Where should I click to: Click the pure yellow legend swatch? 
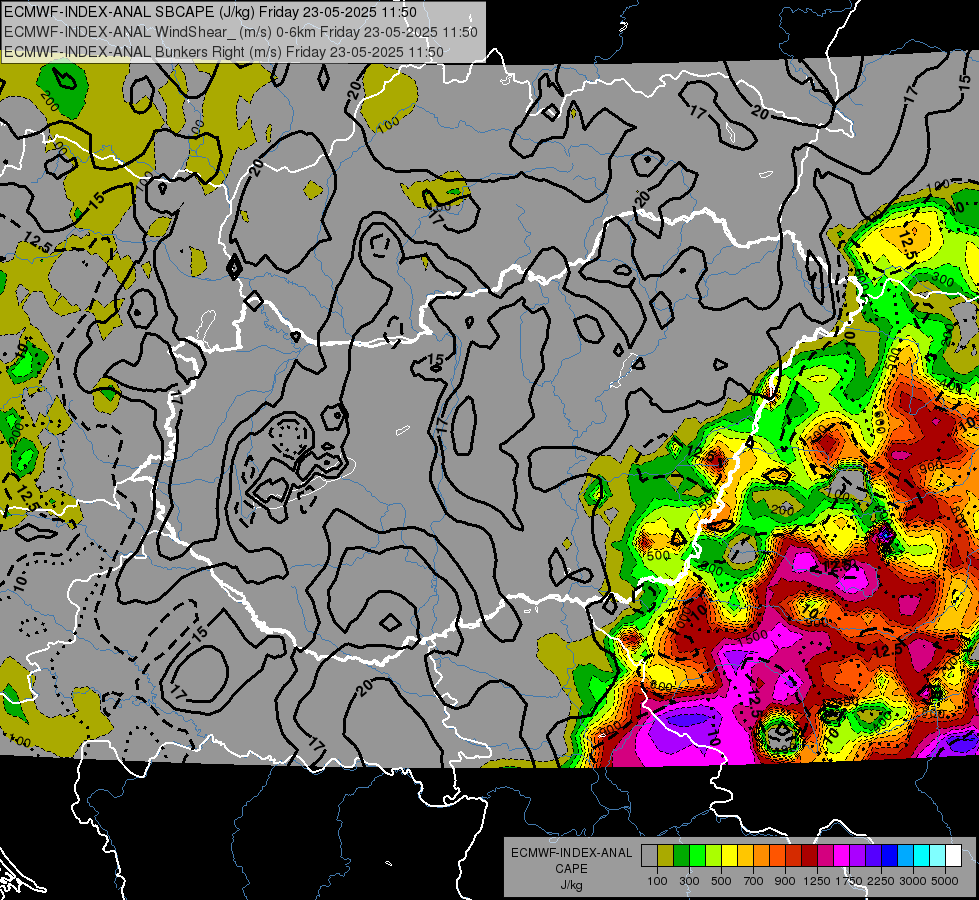click(x=729, y=856)
